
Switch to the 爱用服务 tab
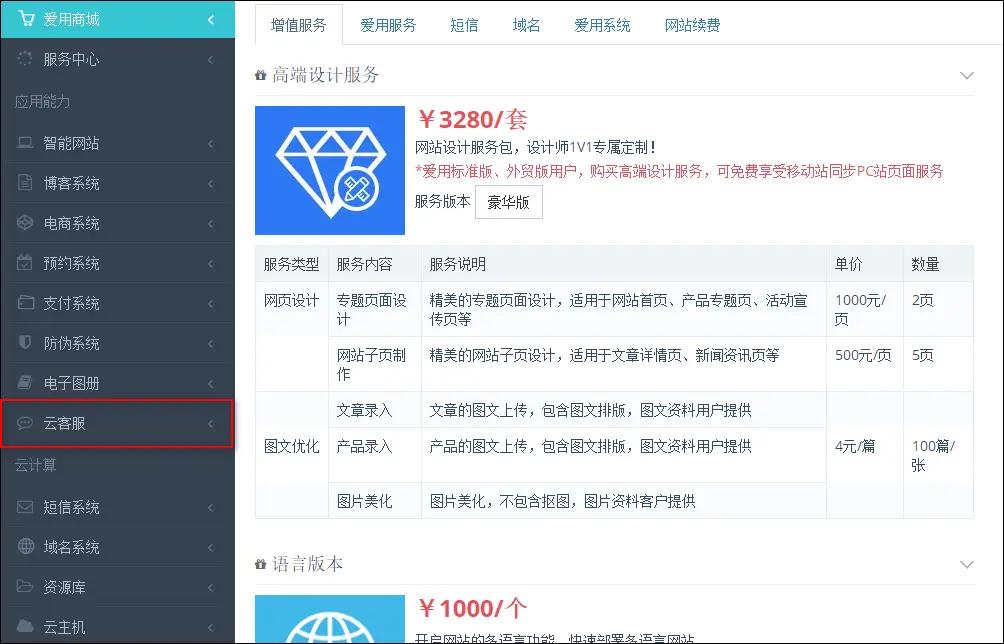pyautogui.click(x=388, y=25)
